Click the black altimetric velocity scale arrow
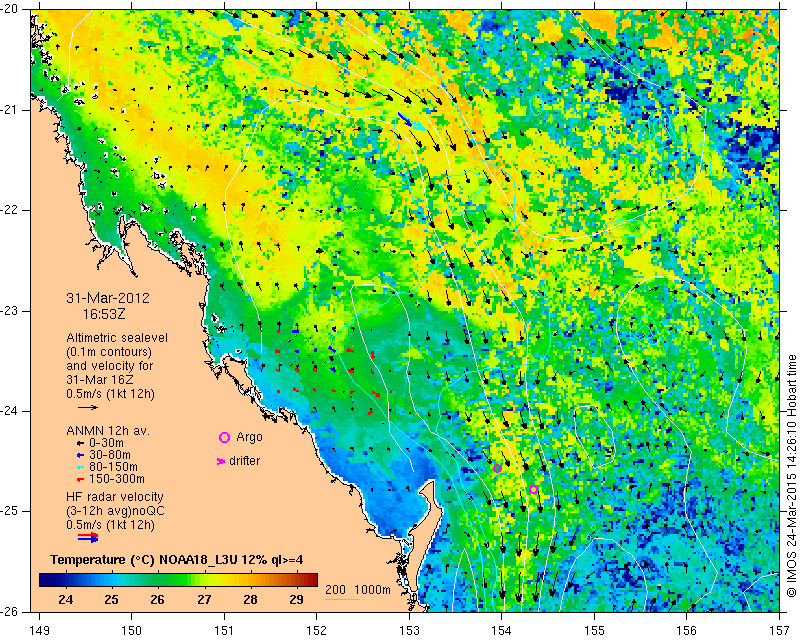This screenshot has width=800, height=640. pyautogui.click(x=88, y=407)
